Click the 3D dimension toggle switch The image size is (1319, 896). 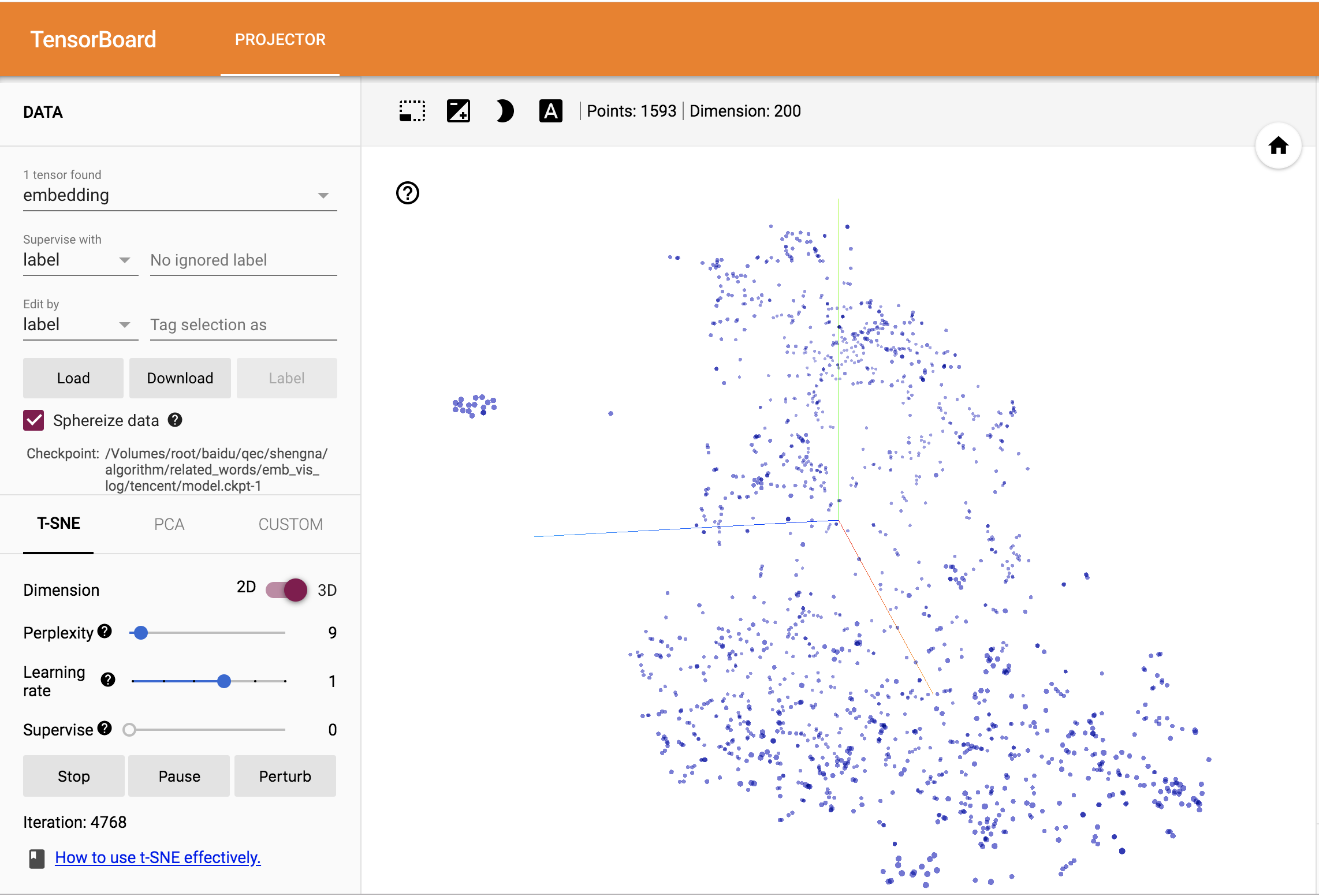click(290, 589)
